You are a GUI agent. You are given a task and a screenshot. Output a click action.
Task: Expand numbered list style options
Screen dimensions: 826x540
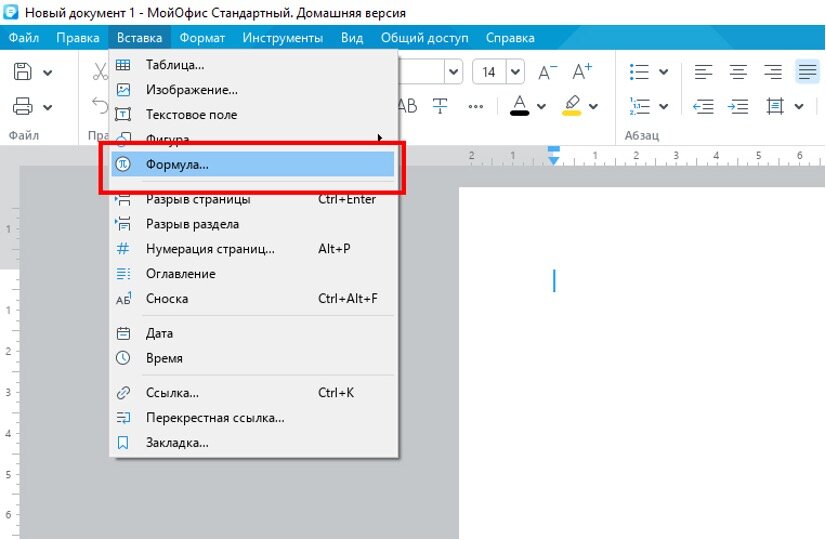coord(663,106)
